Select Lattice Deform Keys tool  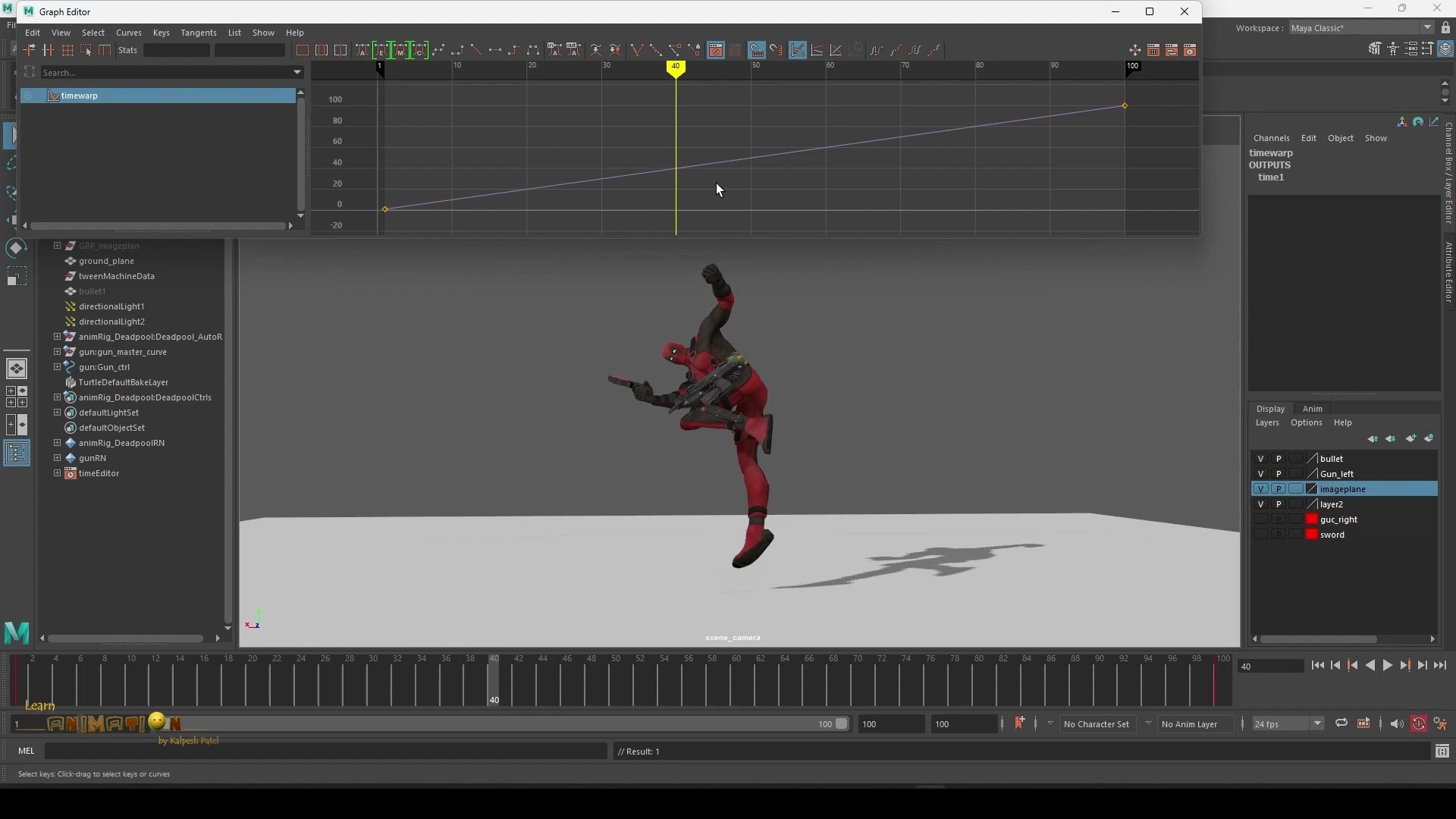67,50
